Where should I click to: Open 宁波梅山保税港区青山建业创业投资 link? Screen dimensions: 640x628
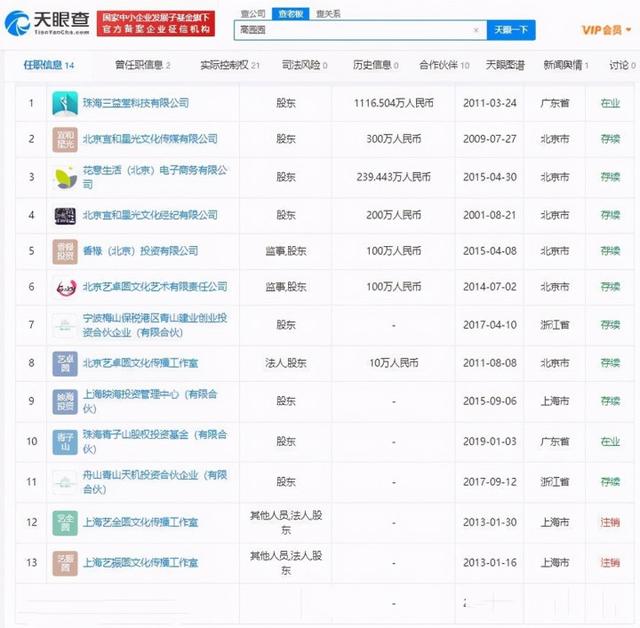tap(155, 325)
